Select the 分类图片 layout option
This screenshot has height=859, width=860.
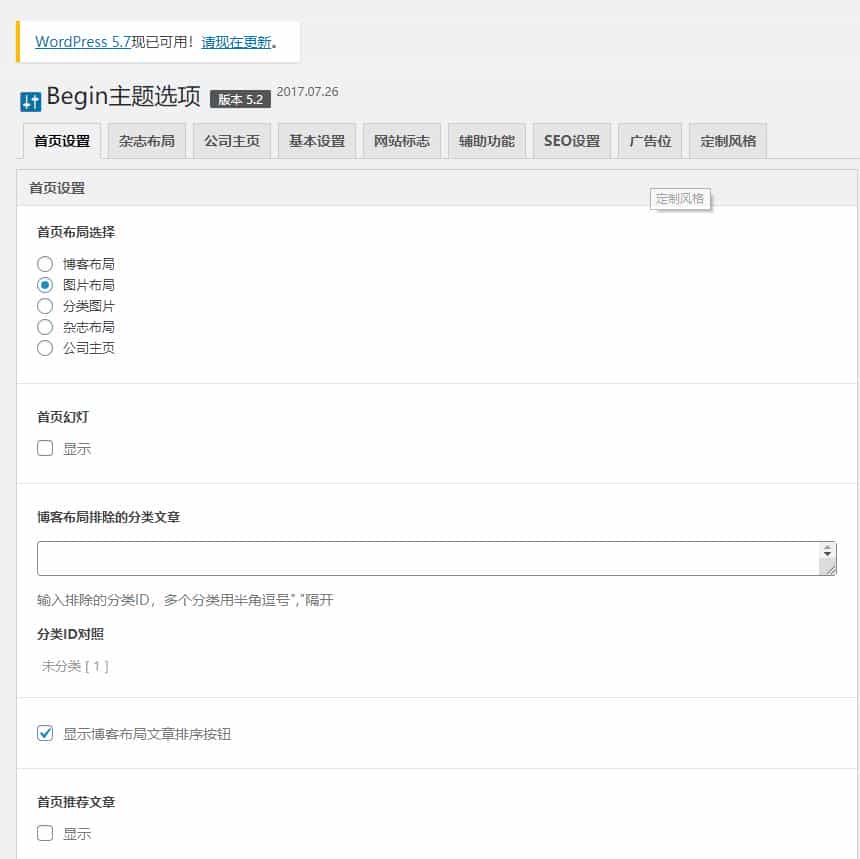45,305
